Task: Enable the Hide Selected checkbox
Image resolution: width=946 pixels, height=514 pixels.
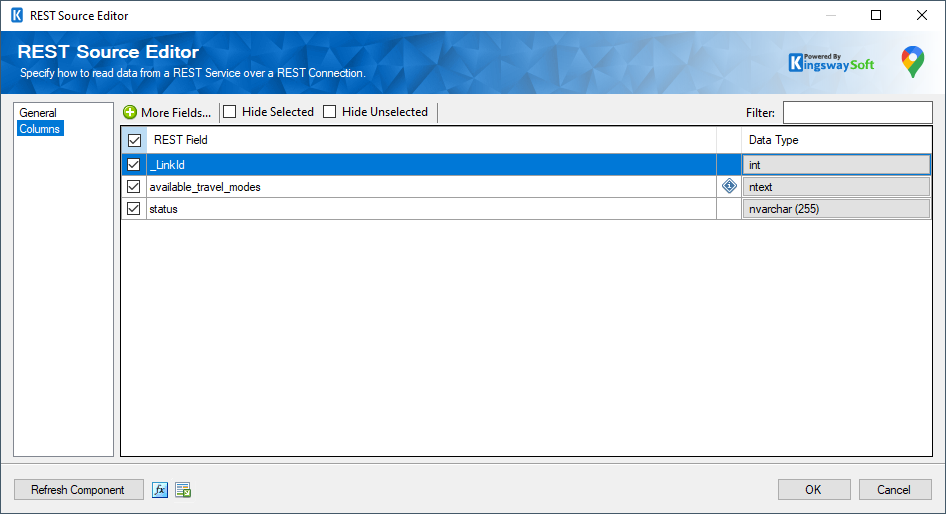Action: (x=230, y=113)
